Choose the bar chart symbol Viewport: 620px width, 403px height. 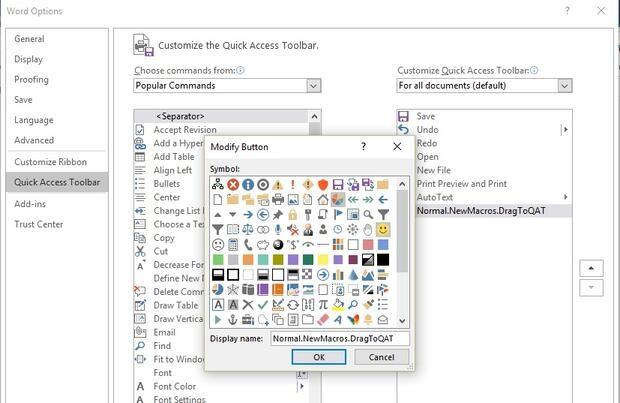click(338, 274)
